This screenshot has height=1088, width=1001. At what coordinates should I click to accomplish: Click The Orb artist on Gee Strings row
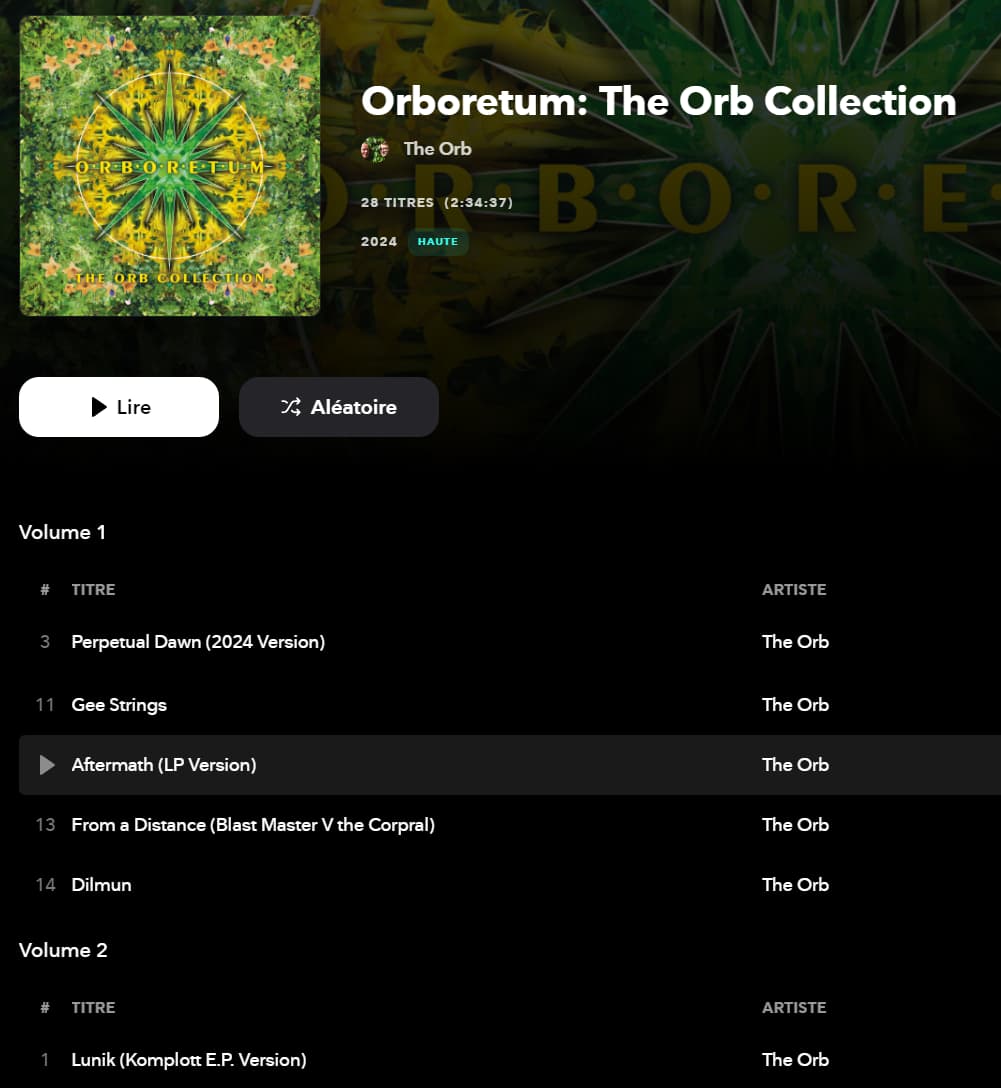(796, 705)
